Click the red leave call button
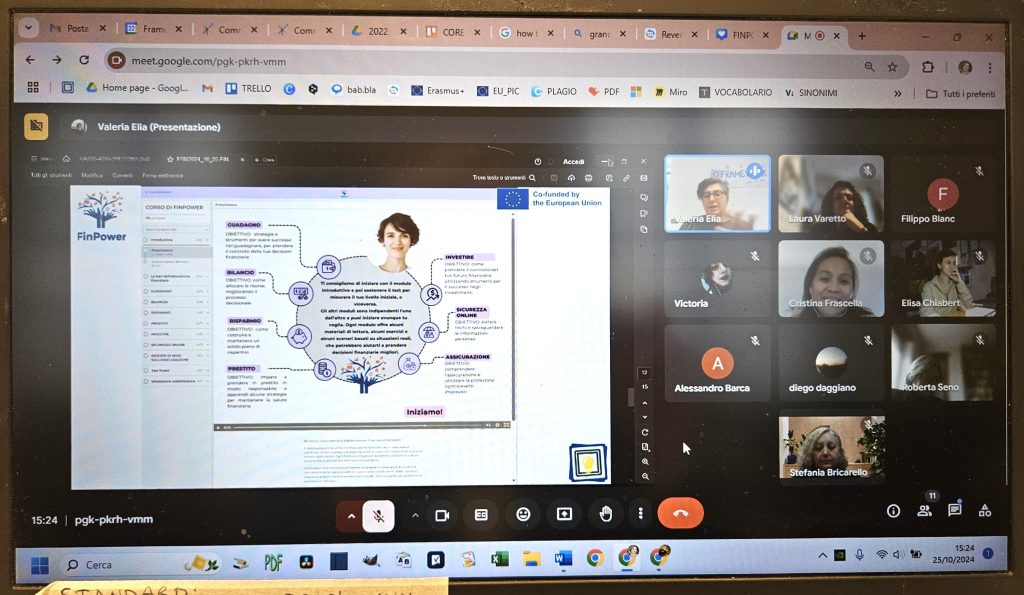Screen dimensions: 1024x595 click(x=680, y=513)
